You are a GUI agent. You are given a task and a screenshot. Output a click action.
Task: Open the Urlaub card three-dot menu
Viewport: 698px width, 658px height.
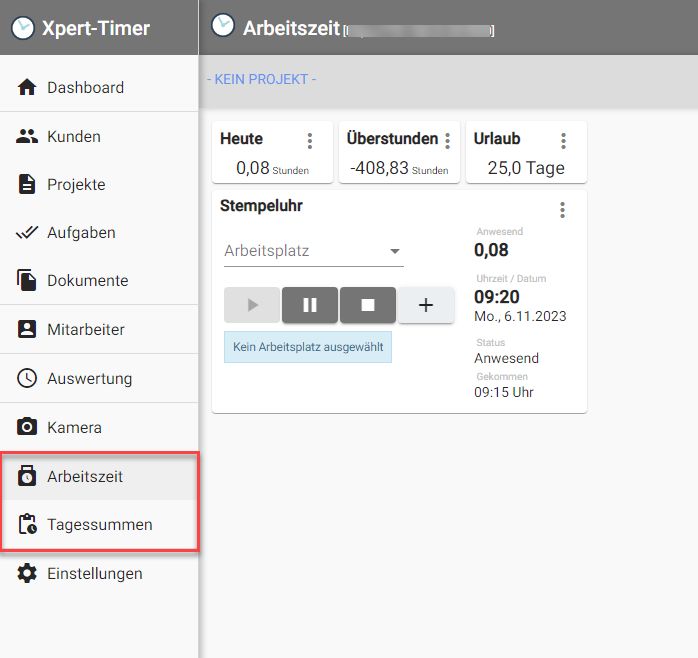coord(563,141)
